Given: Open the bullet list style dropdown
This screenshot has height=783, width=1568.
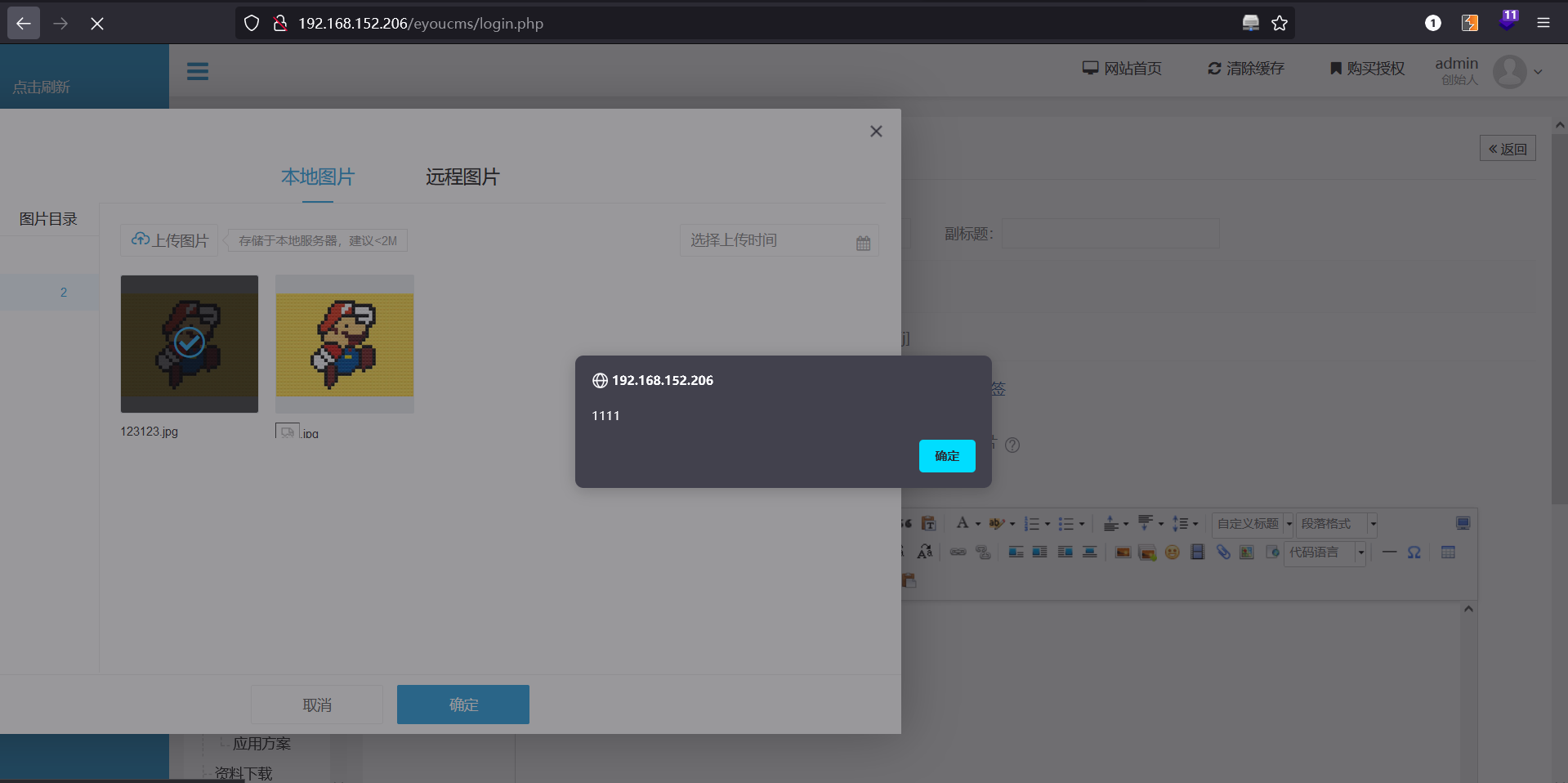Looking at the screenshot, I should point(1082,524).
